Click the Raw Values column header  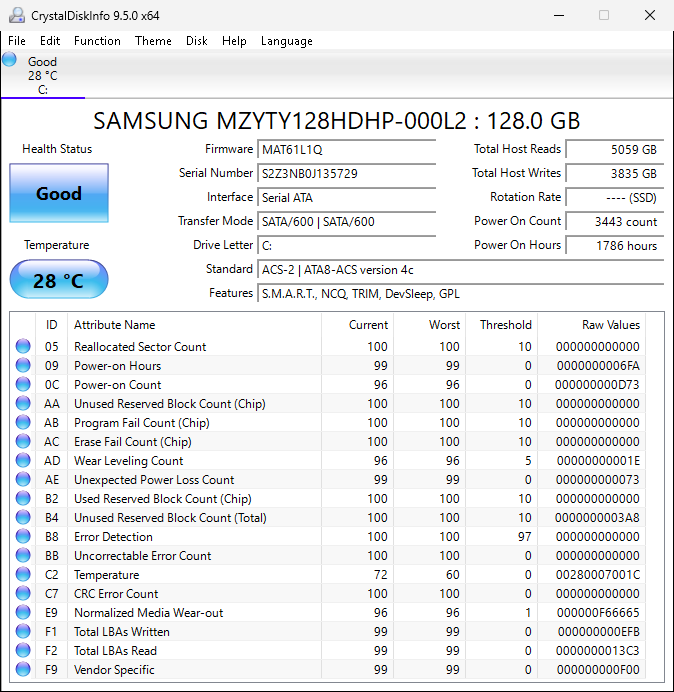click(x=591, y=325)
